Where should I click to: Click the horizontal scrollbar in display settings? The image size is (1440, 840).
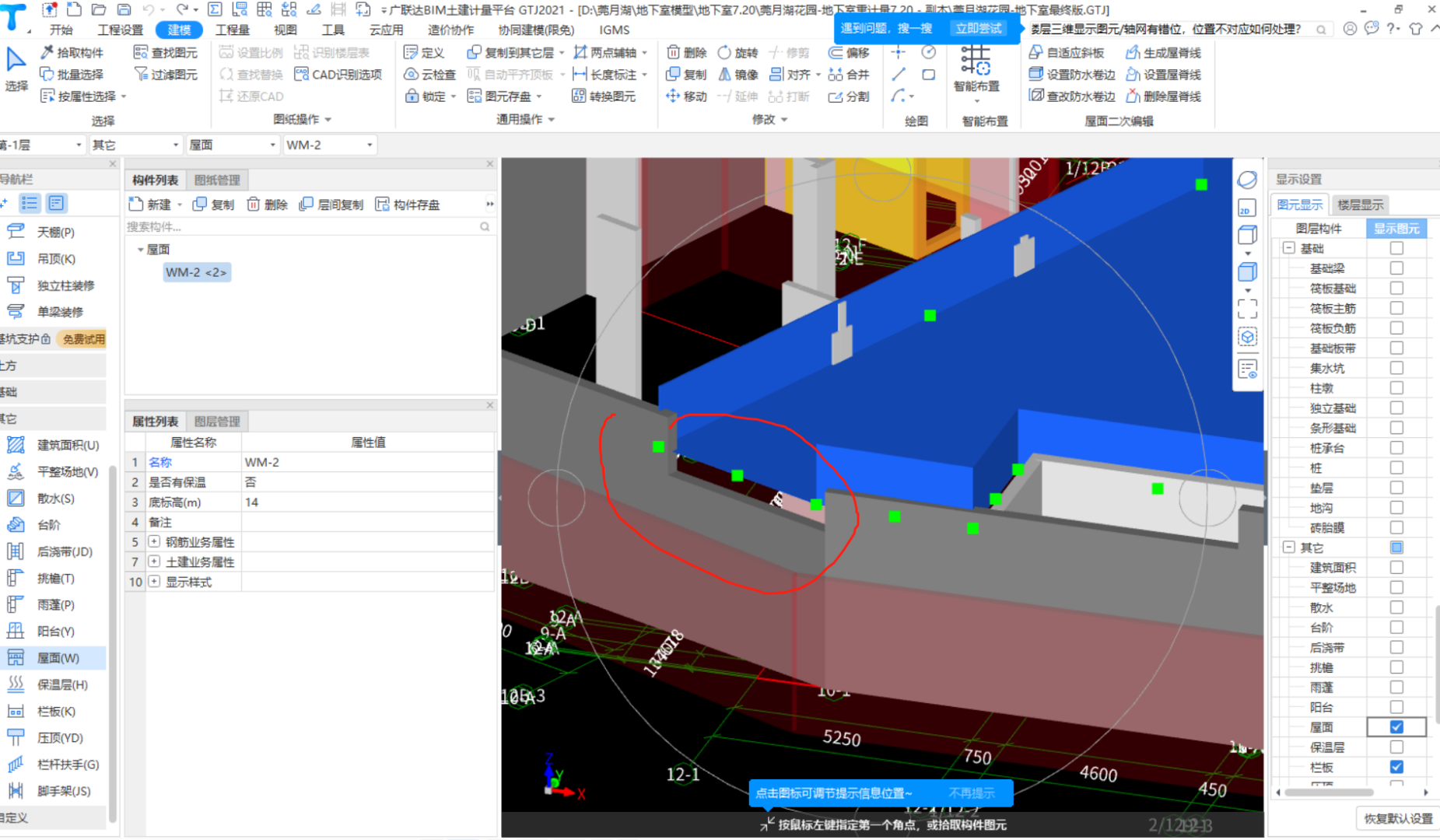click(1330, 792)
